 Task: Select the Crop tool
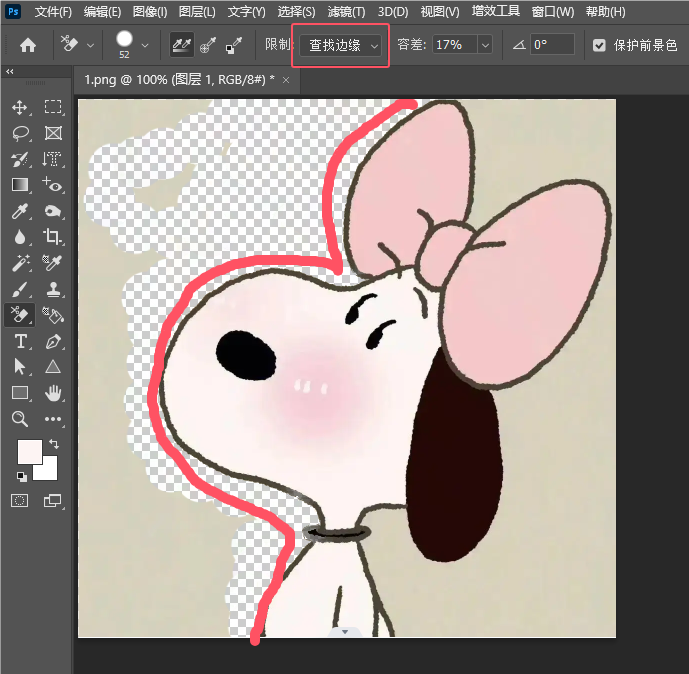click(x=53, y=237)
